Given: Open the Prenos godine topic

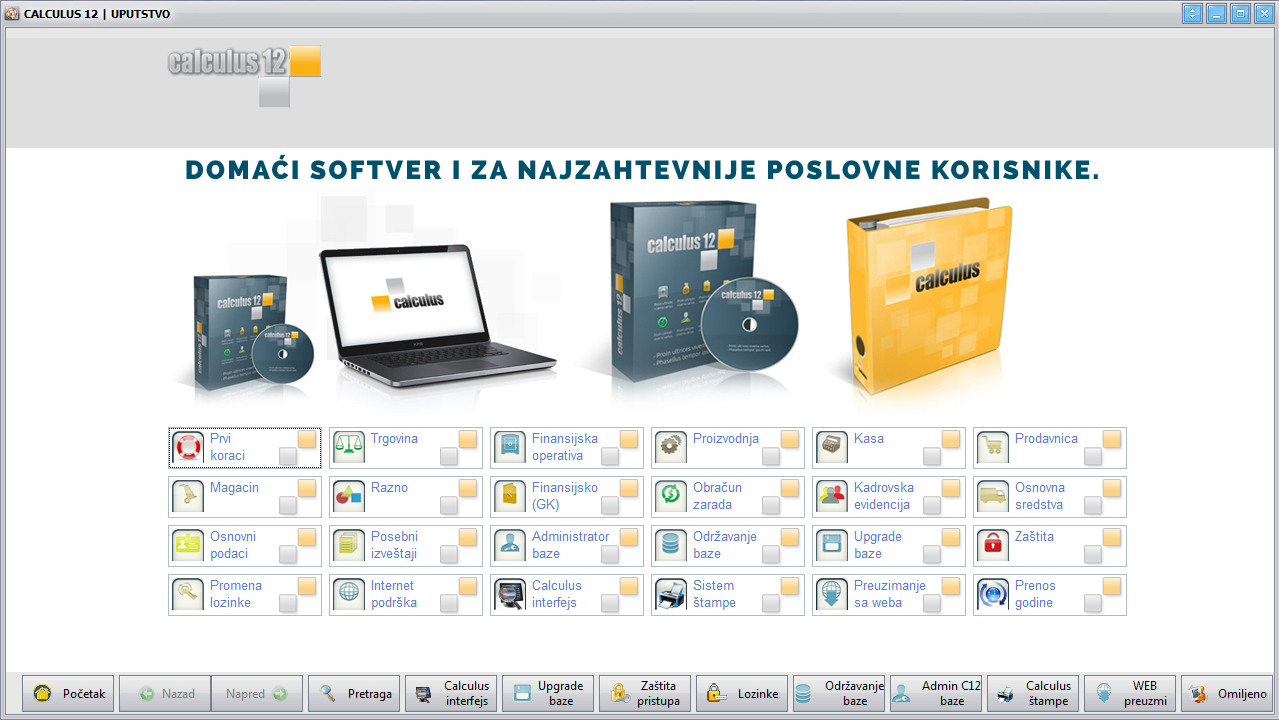Looking at the screenshot, I should point(1038,594).
